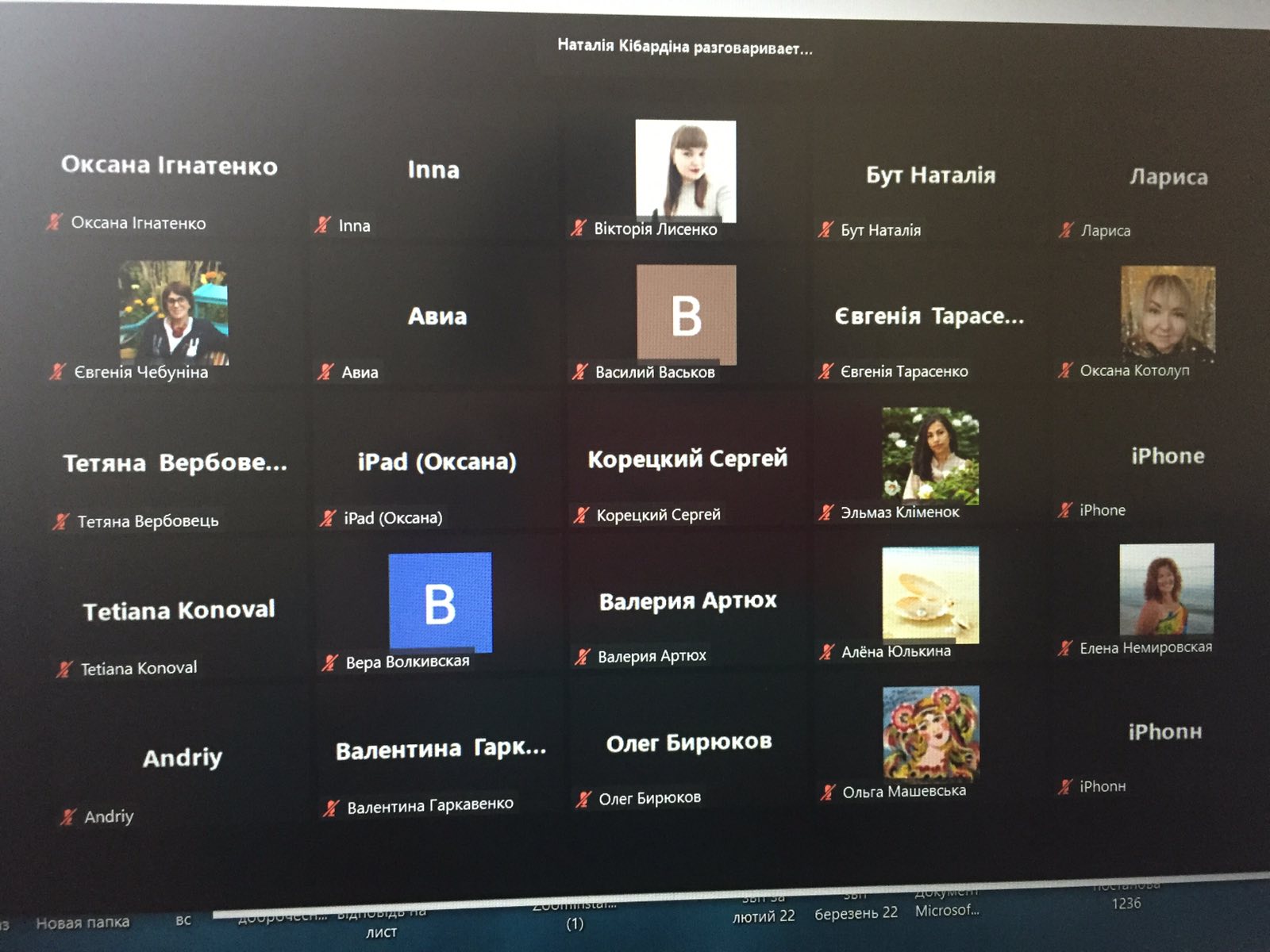
Task: Select Вікторія Лисенко's profile photo
Action: (x=686, y=170)
